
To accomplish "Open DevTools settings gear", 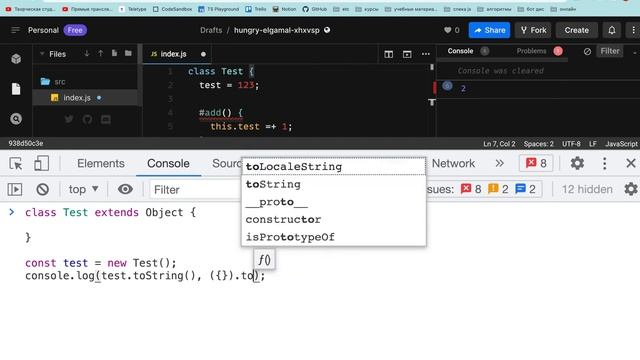I will tap(577, 164).
